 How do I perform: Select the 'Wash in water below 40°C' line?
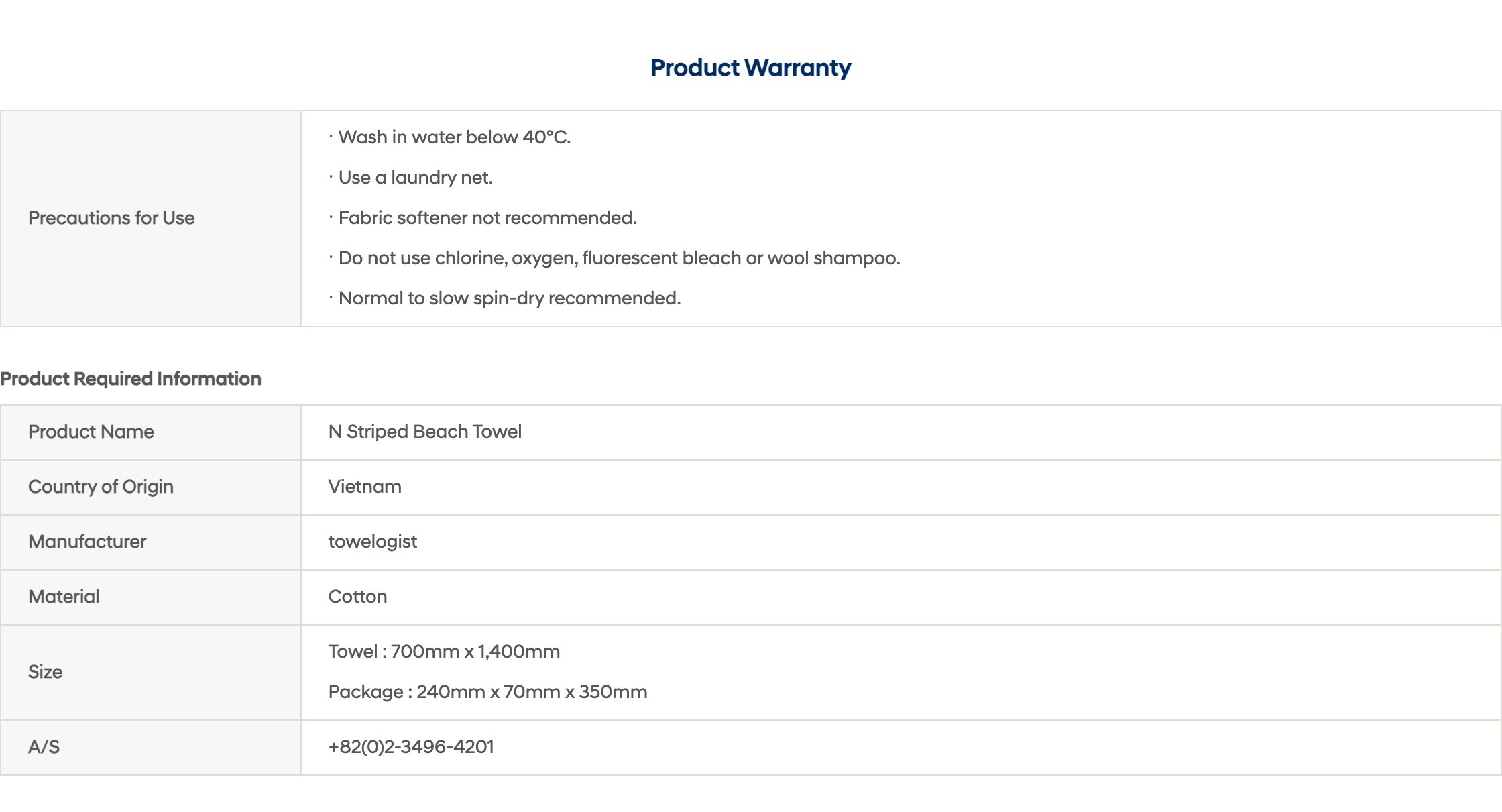[450, 137]
